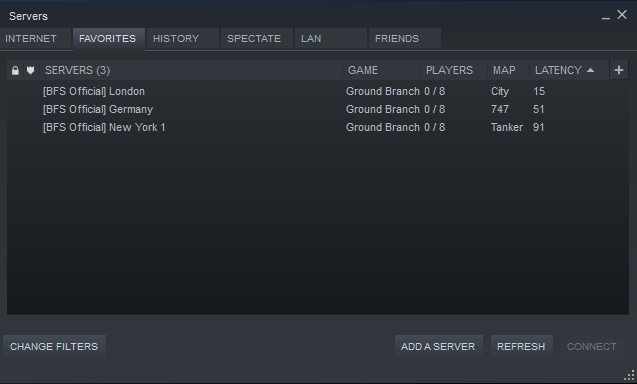Minimize the Servers window
Screen dimensions: 637x384
[x=606, y=16]
